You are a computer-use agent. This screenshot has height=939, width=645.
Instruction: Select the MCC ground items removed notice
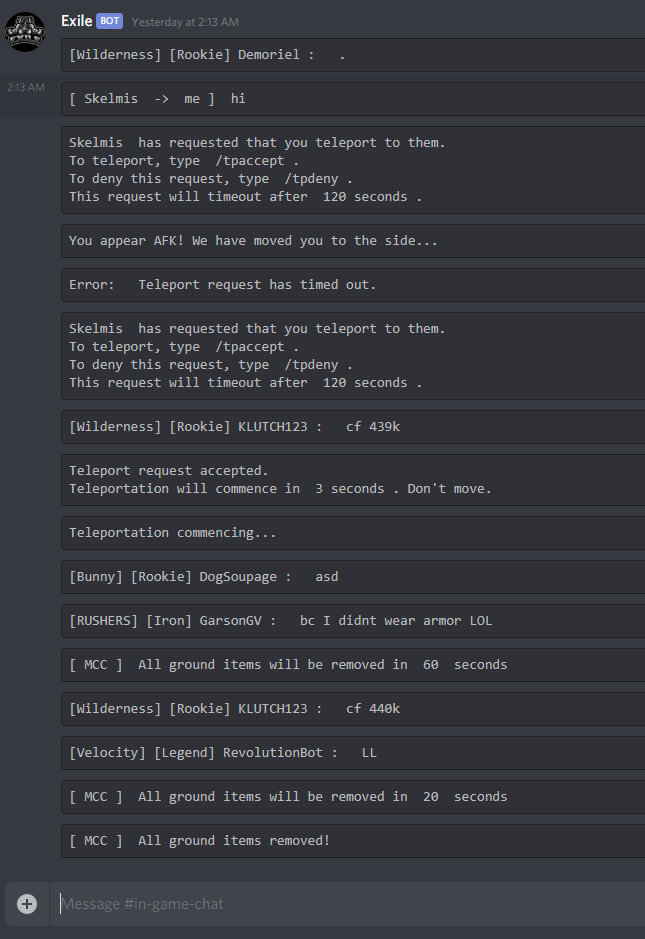pyautogui.click(x=198, y=840)
